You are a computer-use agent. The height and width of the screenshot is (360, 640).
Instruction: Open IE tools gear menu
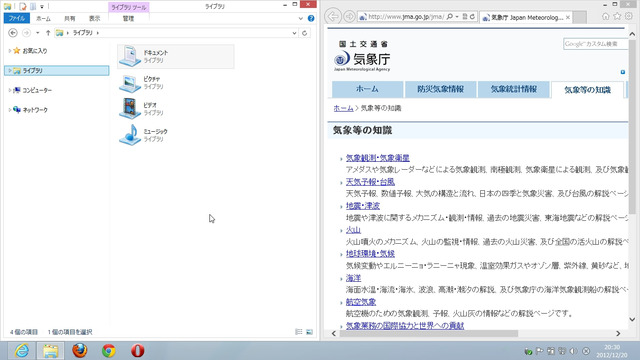pos(629,16)
